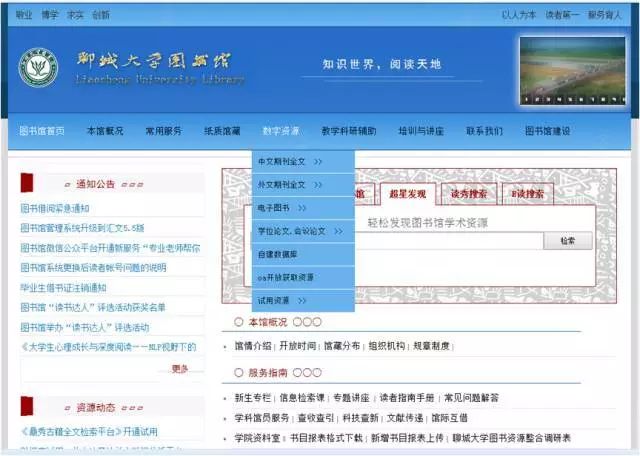Open notice 毕业生借书证注销通知
The height and width of the screenshot is (456, 640).
pyautogui.click(x=63, y=288)
